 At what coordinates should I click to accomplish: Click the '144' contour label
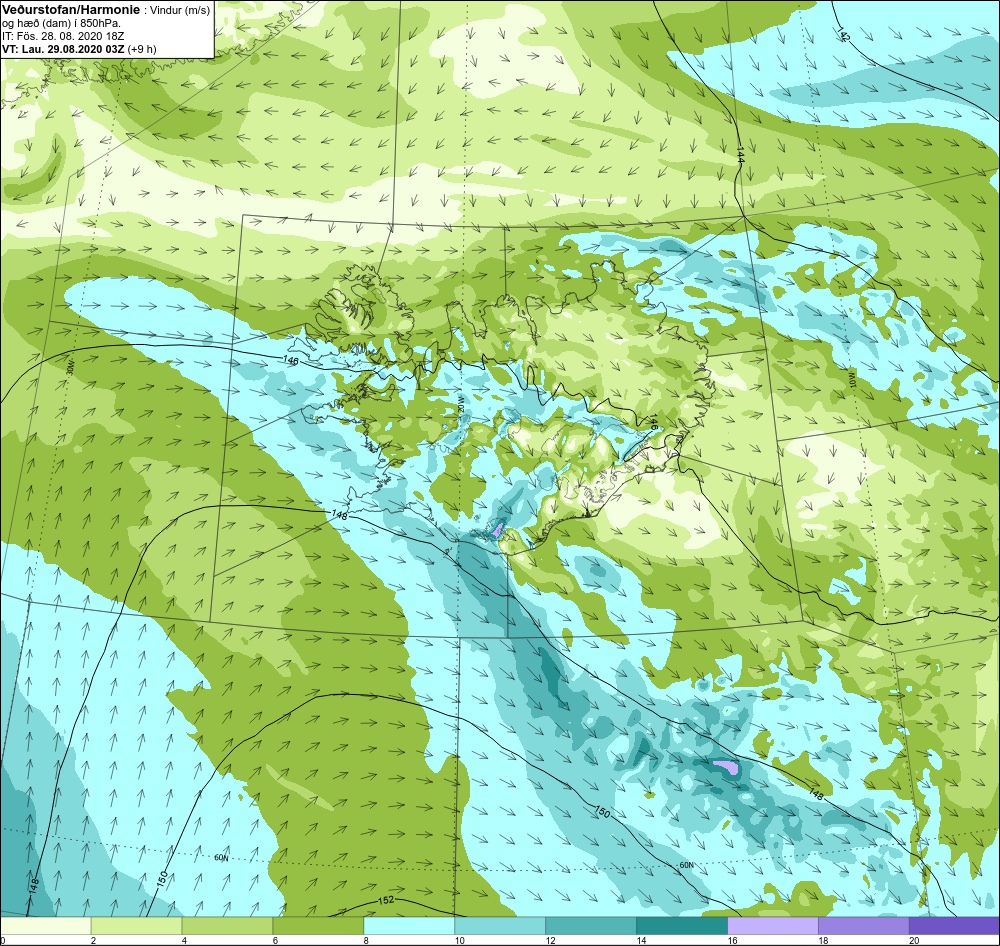[740, 155]
